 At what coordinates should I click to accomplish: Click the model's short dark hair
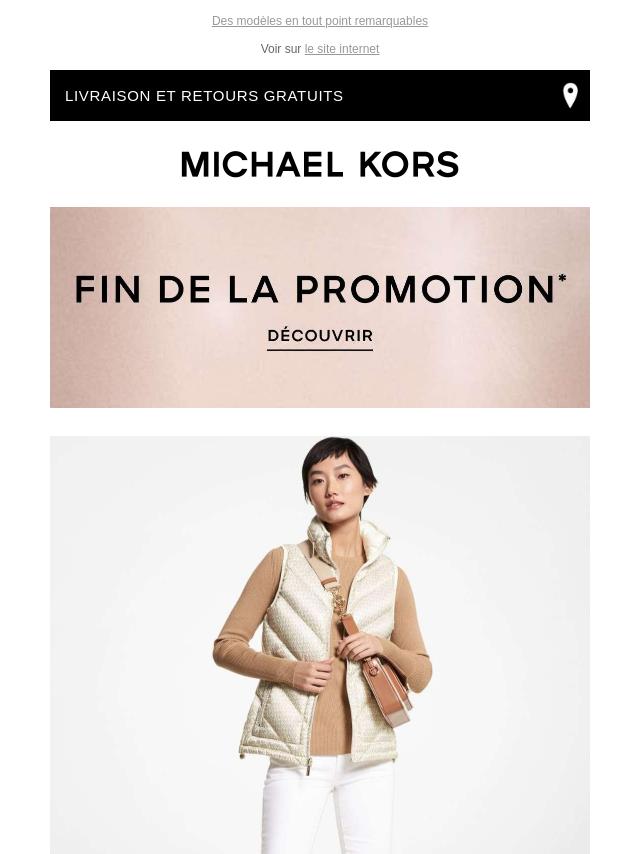coord(338,460)
